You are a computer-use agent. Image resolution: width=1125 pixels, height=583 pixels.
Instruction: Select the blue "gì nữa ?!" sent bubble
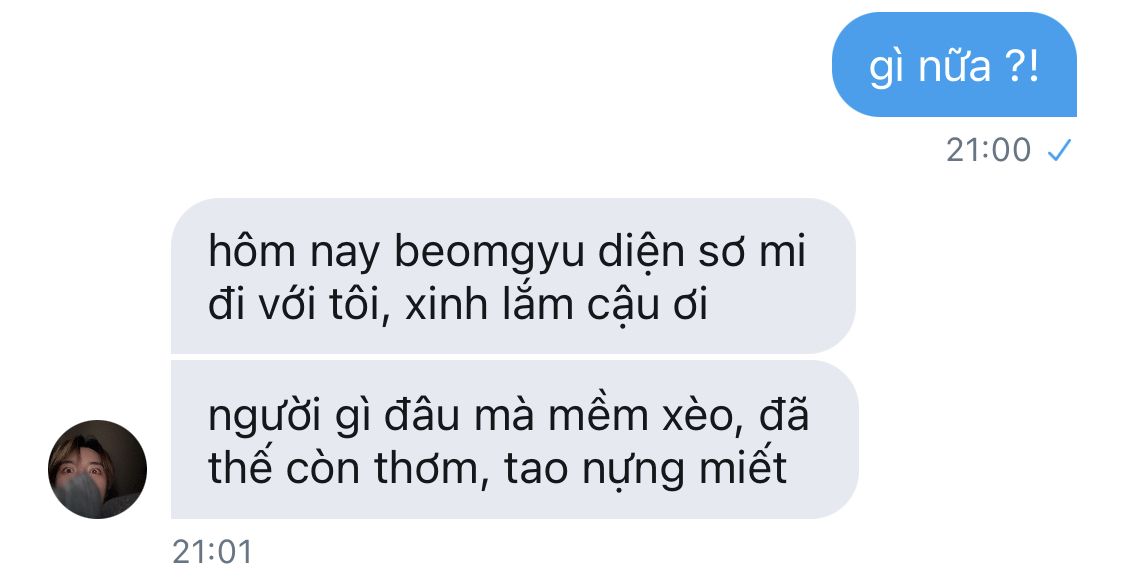coord(954,65)
